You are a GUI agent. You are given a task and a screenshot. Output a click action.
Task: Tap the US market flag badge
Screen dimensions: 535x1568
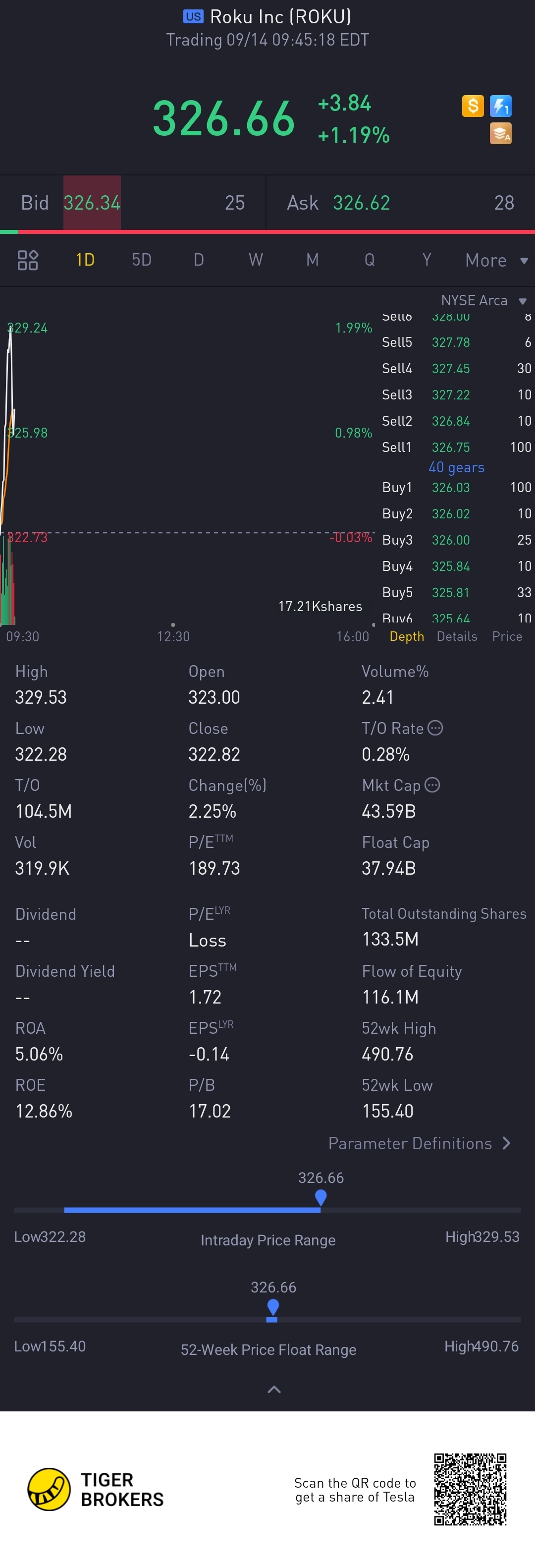point(193,16)
